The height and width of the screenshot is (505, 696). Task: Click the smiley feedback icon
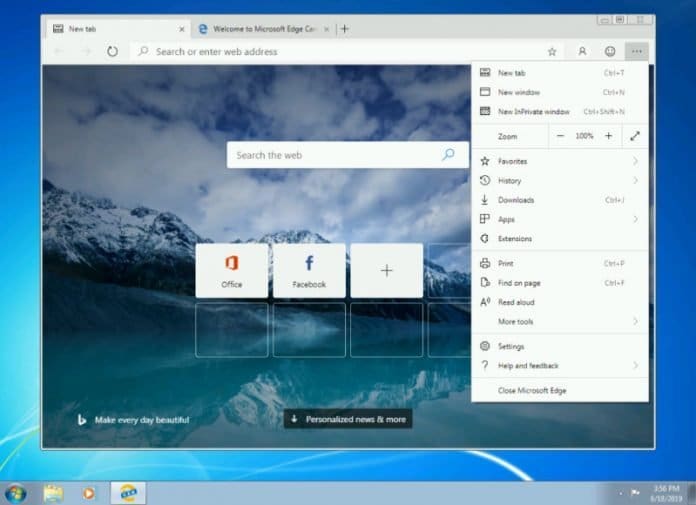(x=610, y=51)
